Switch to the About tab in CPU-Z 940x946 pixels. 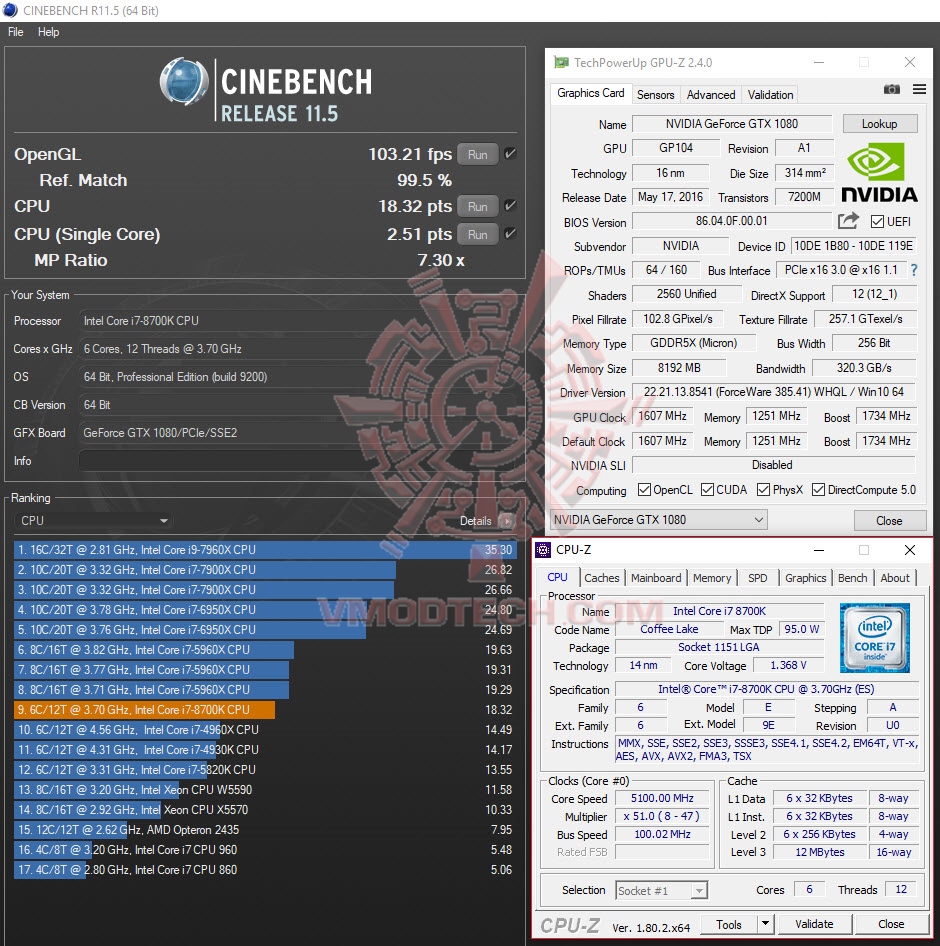point(895,578)
